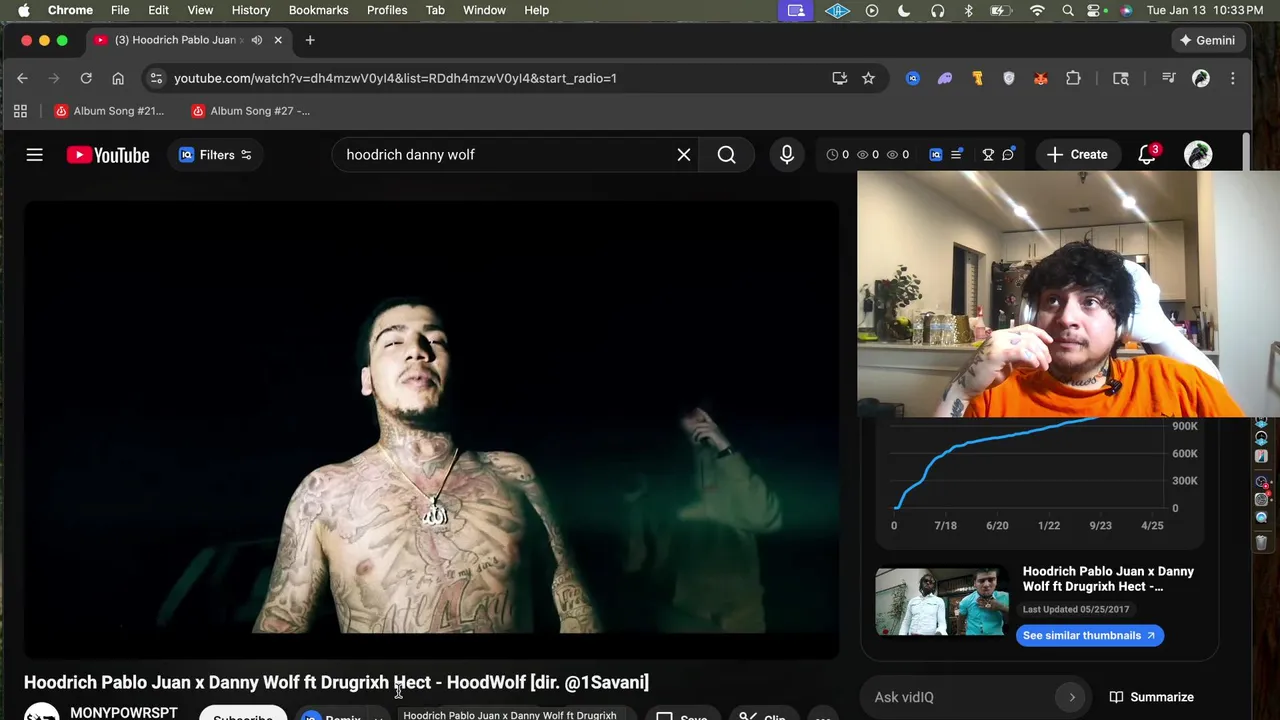Open the Bookmarks menu

click(318, 10)
